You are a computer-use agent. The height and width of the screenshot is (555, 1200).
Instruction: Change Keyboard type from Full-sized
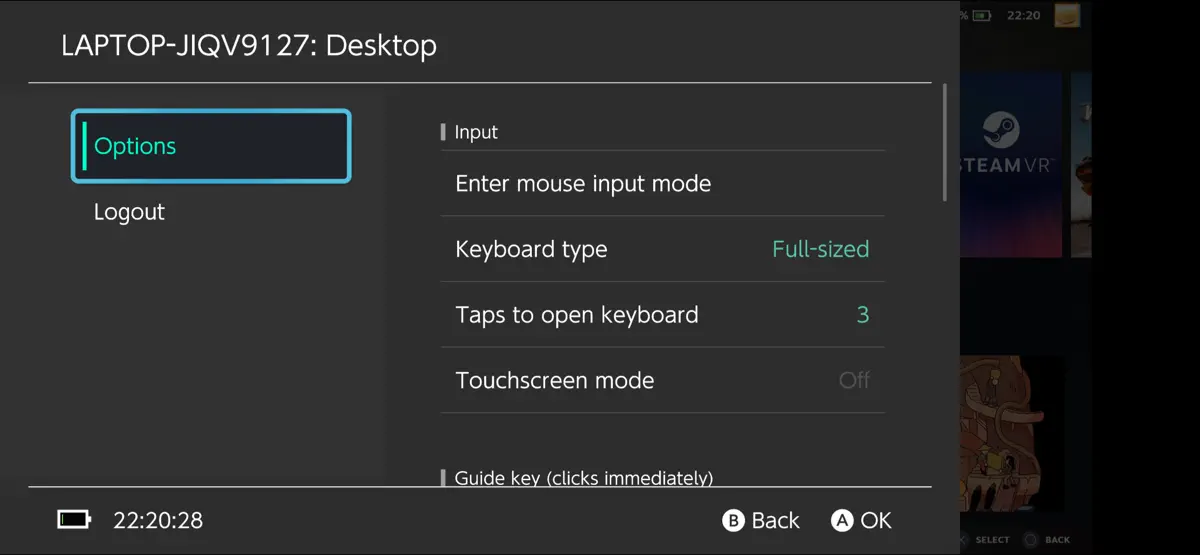point(663,249)
